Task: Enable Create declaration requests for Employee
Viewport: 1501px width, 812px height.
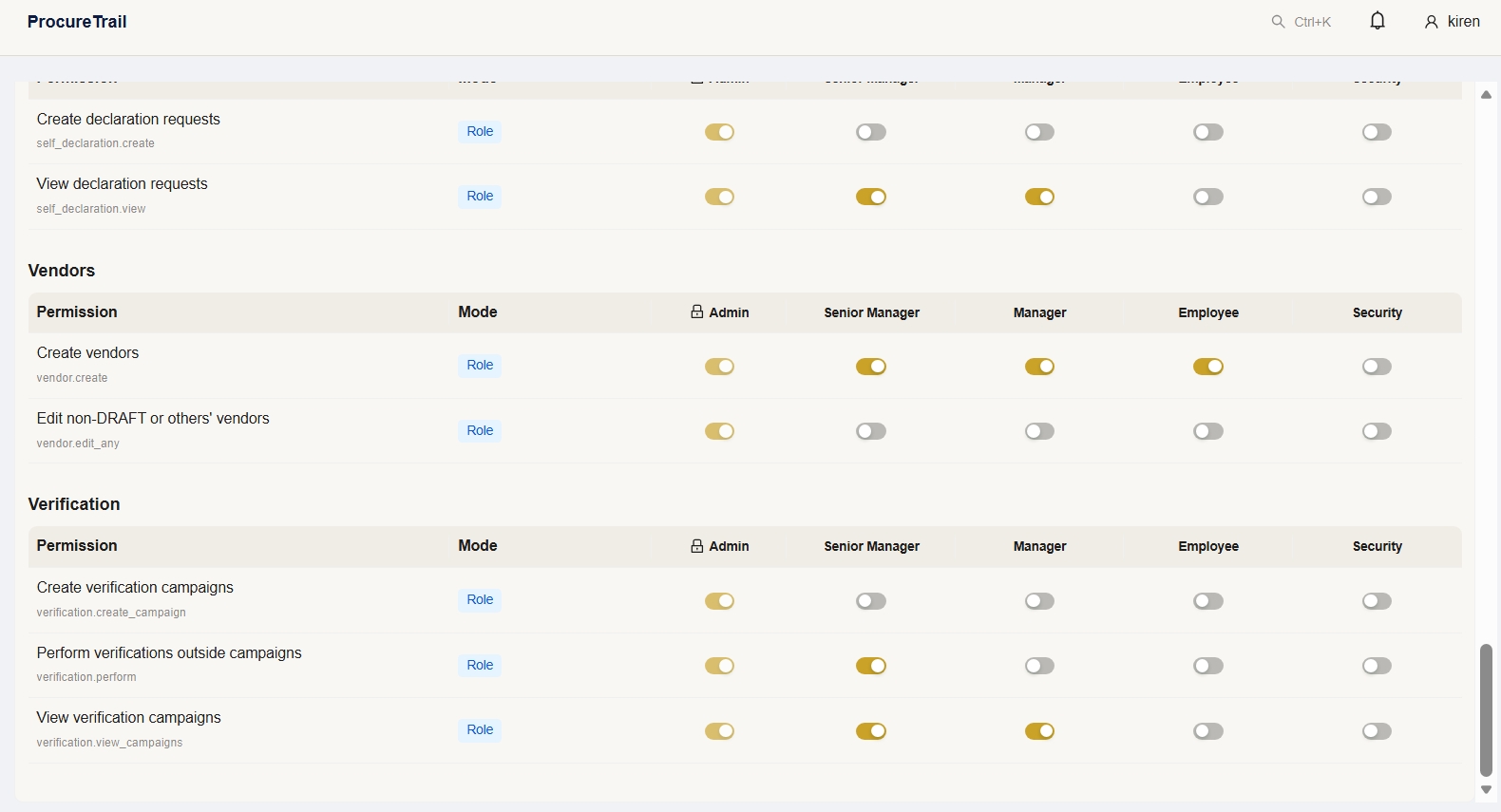Action: click(x=1208, y=132)
